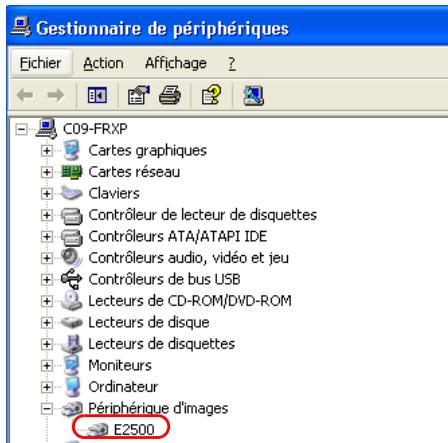Expand the Cartes réseau category

[x=47, y=172]
